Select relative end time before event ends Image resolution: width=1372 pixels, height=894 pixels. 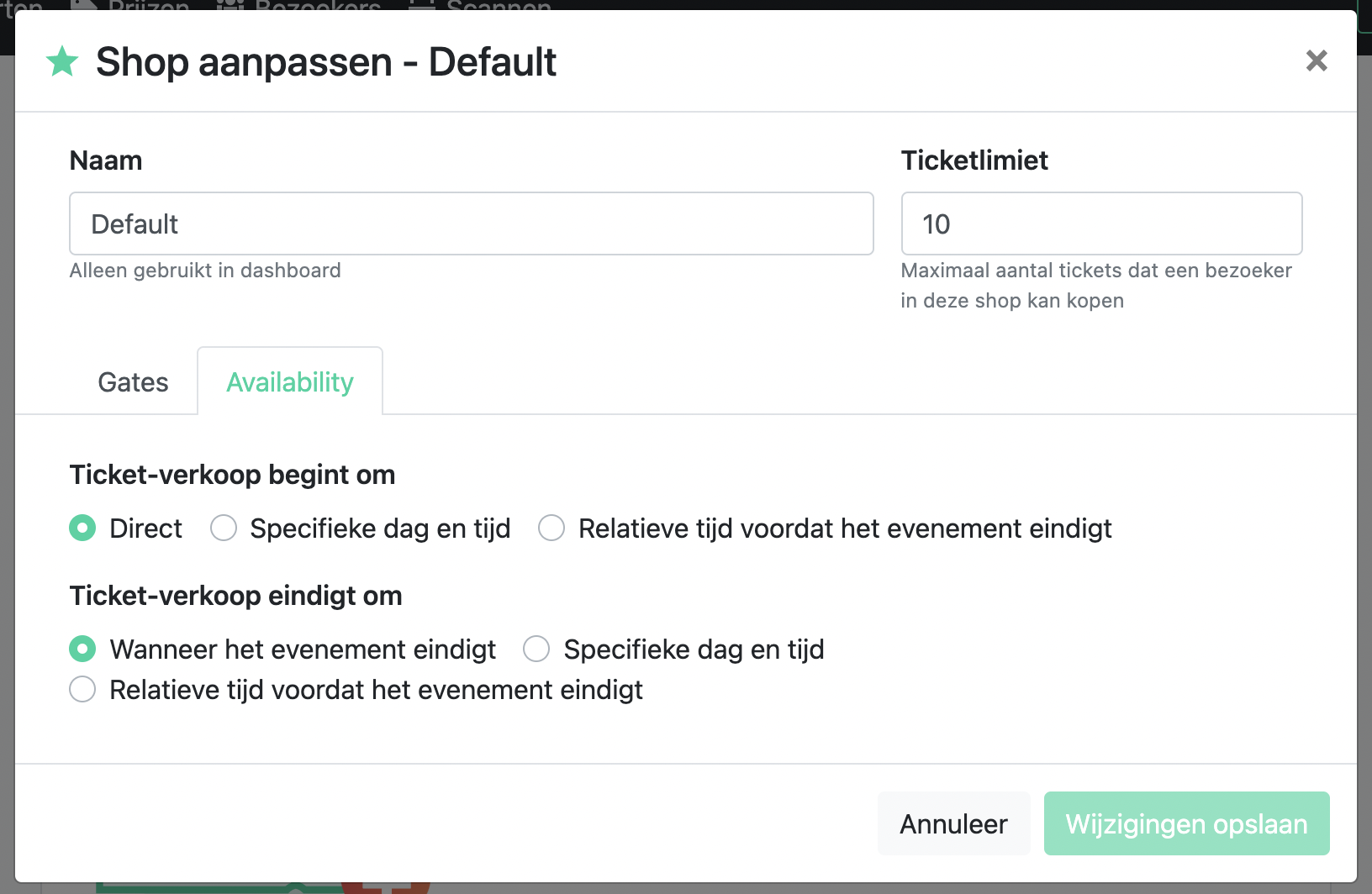click(82, 689)
